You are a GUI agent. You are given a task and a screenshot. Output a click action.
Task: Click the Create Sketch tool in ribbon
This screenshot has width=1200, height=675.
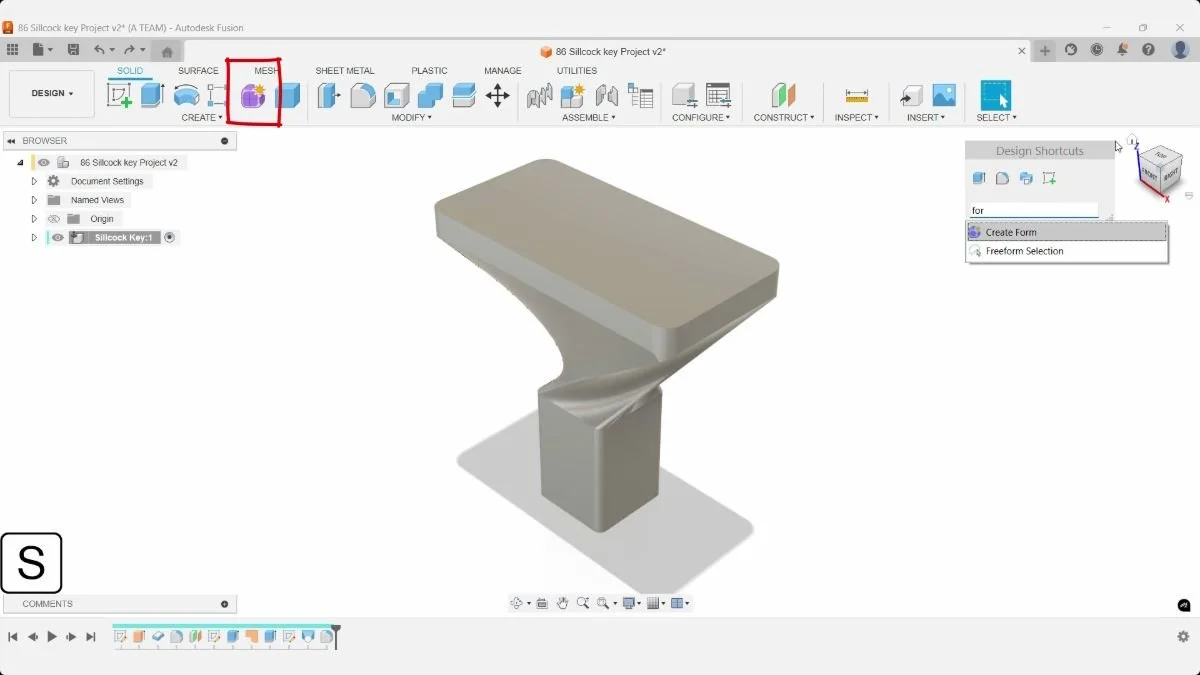coord(119,95)
